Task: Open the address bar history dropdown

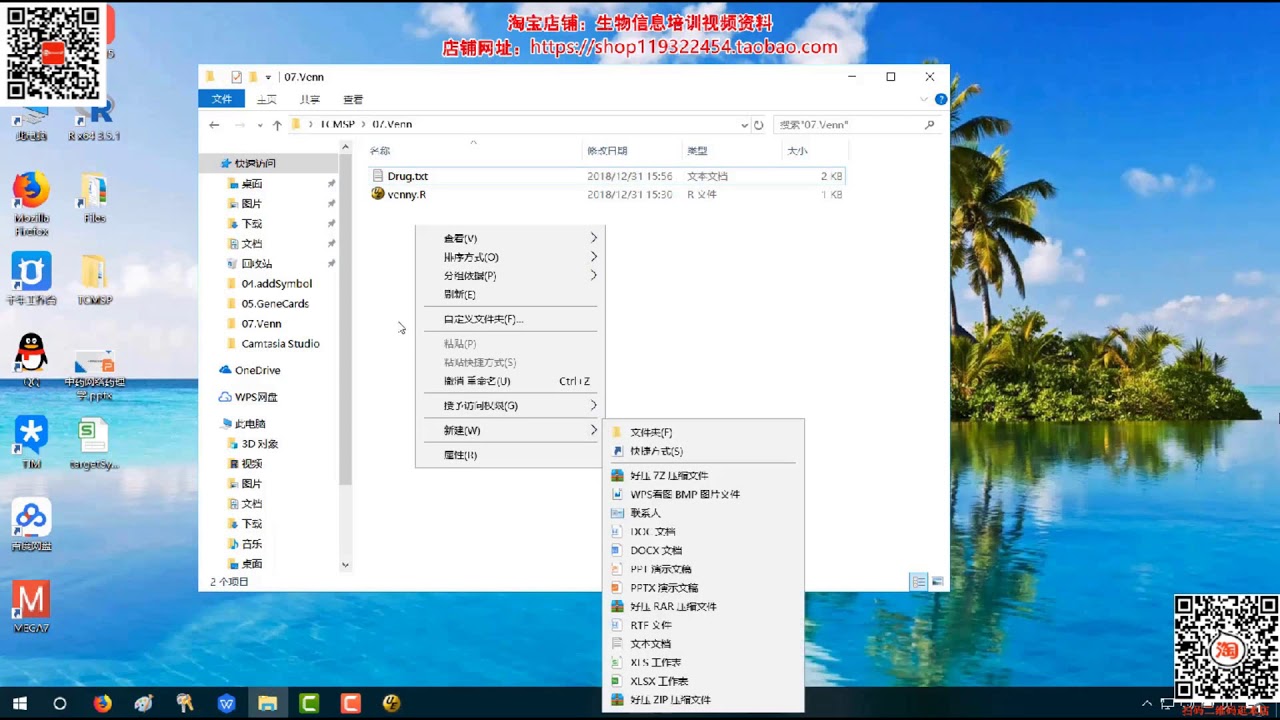Action: pos(744,125)
